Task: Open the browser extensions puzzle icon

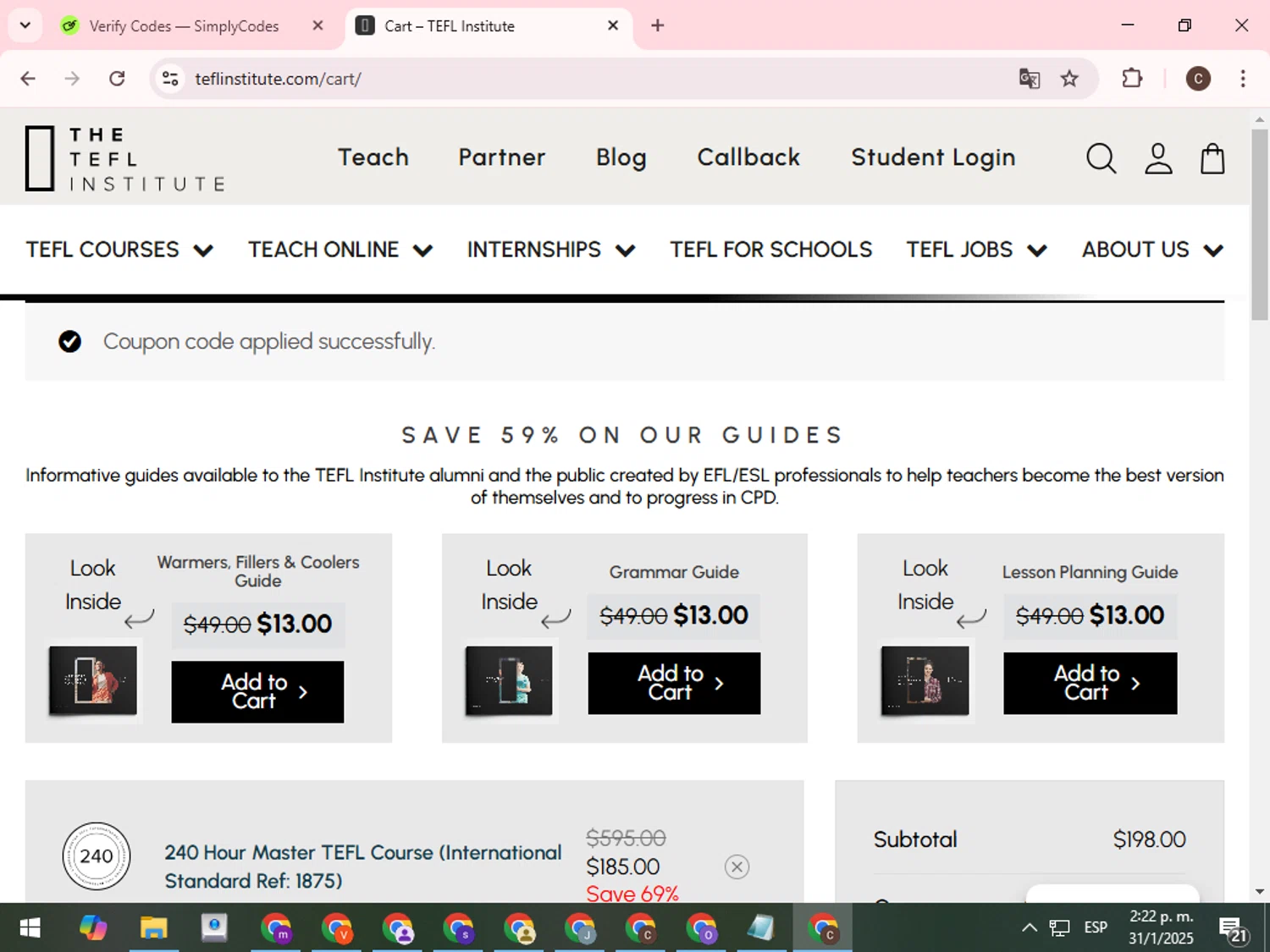Action: click(x=1131, y=79)
